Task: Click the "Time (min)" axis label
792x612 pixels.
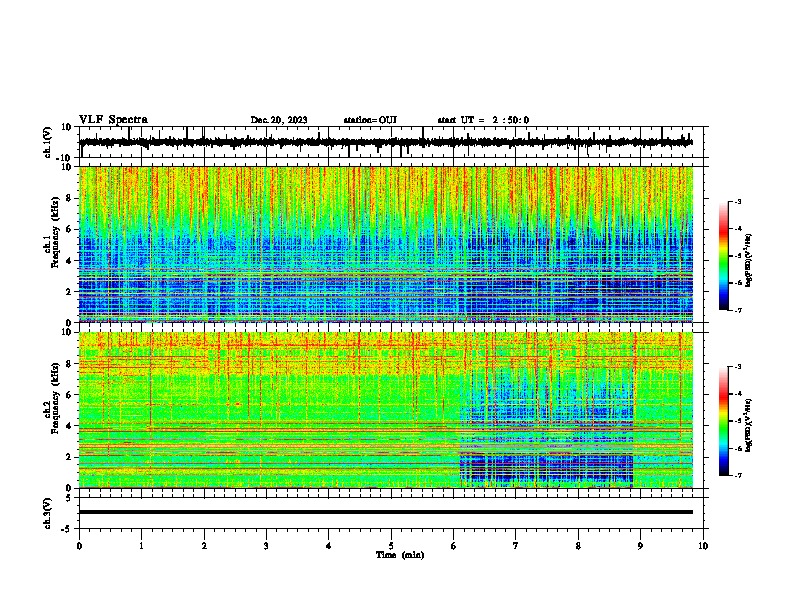Action: click(400, 555)
